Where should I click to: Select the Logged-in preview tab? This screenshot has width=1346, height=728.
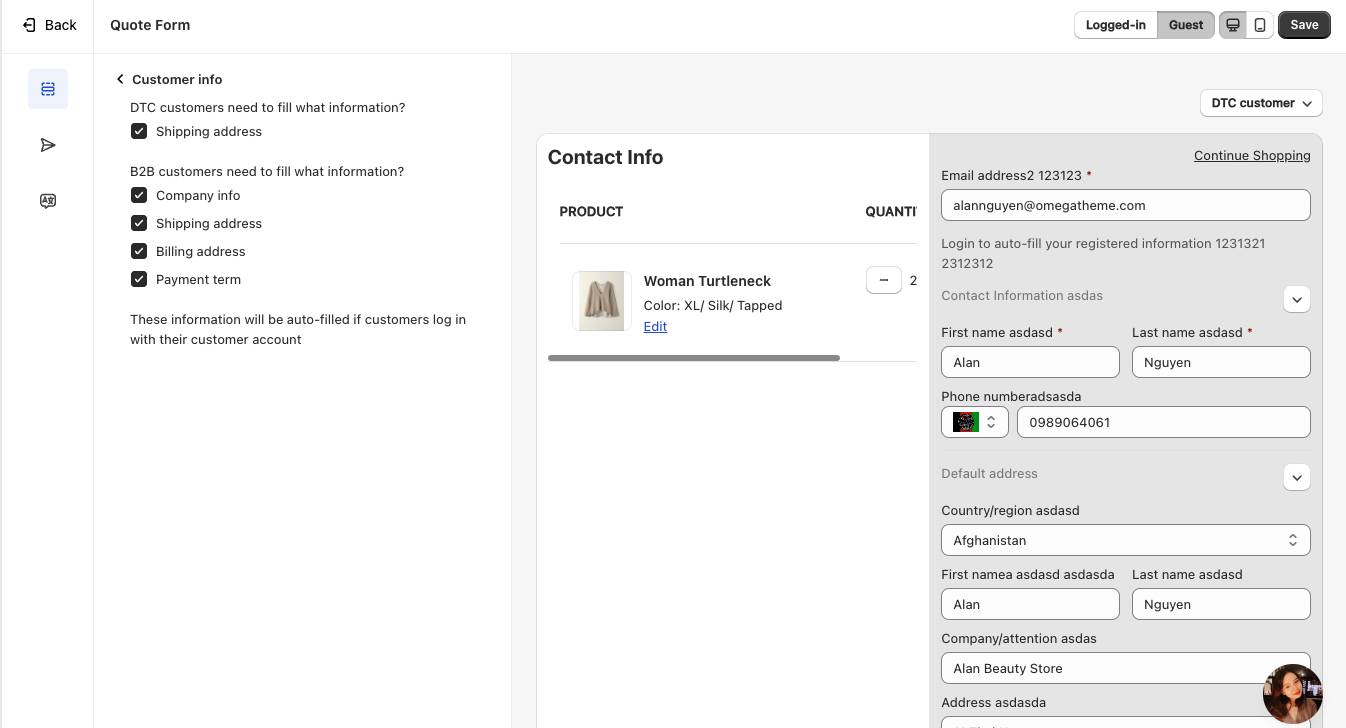[x=1115, y=25]
